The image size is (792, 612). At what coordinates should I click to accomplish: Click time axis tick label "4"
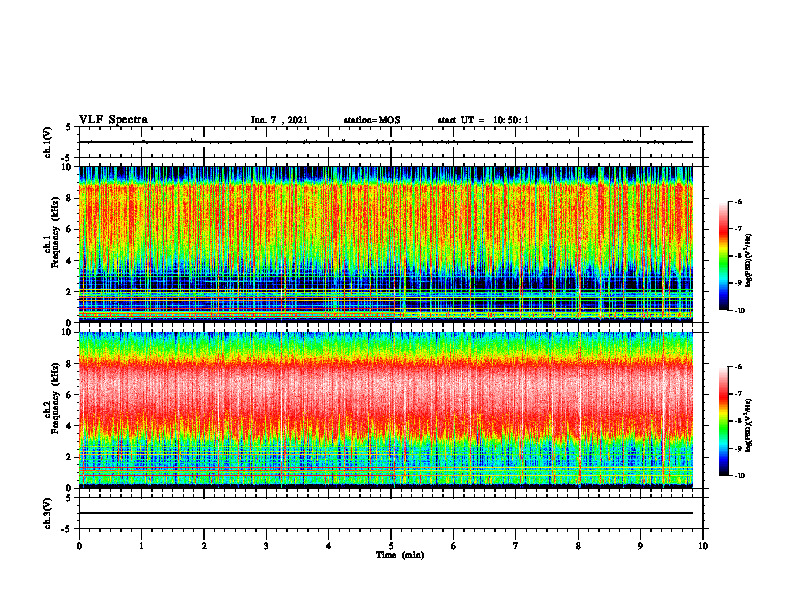[329, 546]
